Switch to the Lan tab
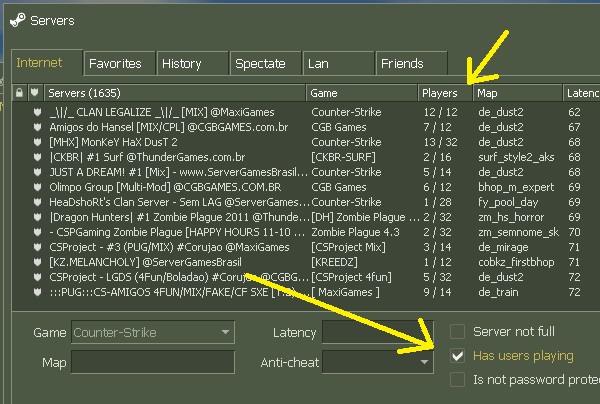This screenshot has width=600, height=404. tap(339, 64)
